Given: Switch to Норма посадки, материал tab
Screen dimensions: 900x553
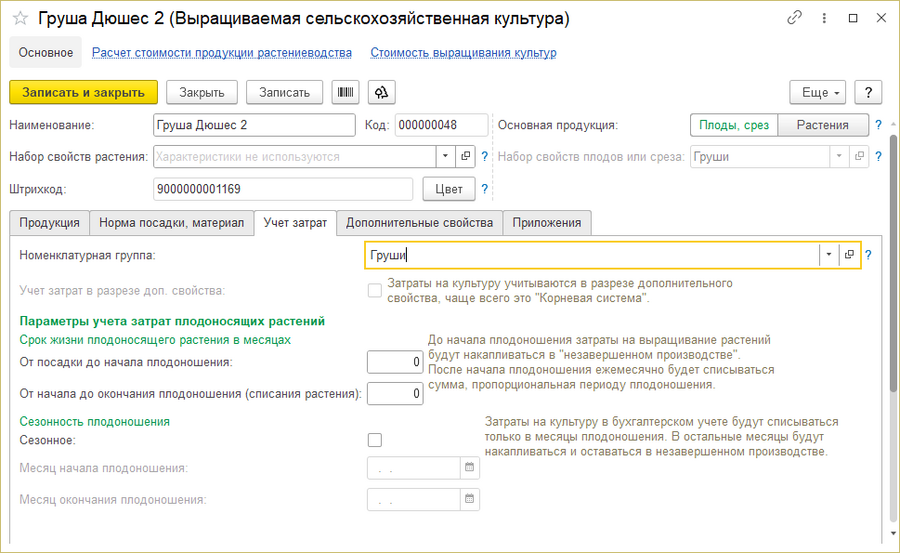Looking at the screenshot, I should [172, 223].
